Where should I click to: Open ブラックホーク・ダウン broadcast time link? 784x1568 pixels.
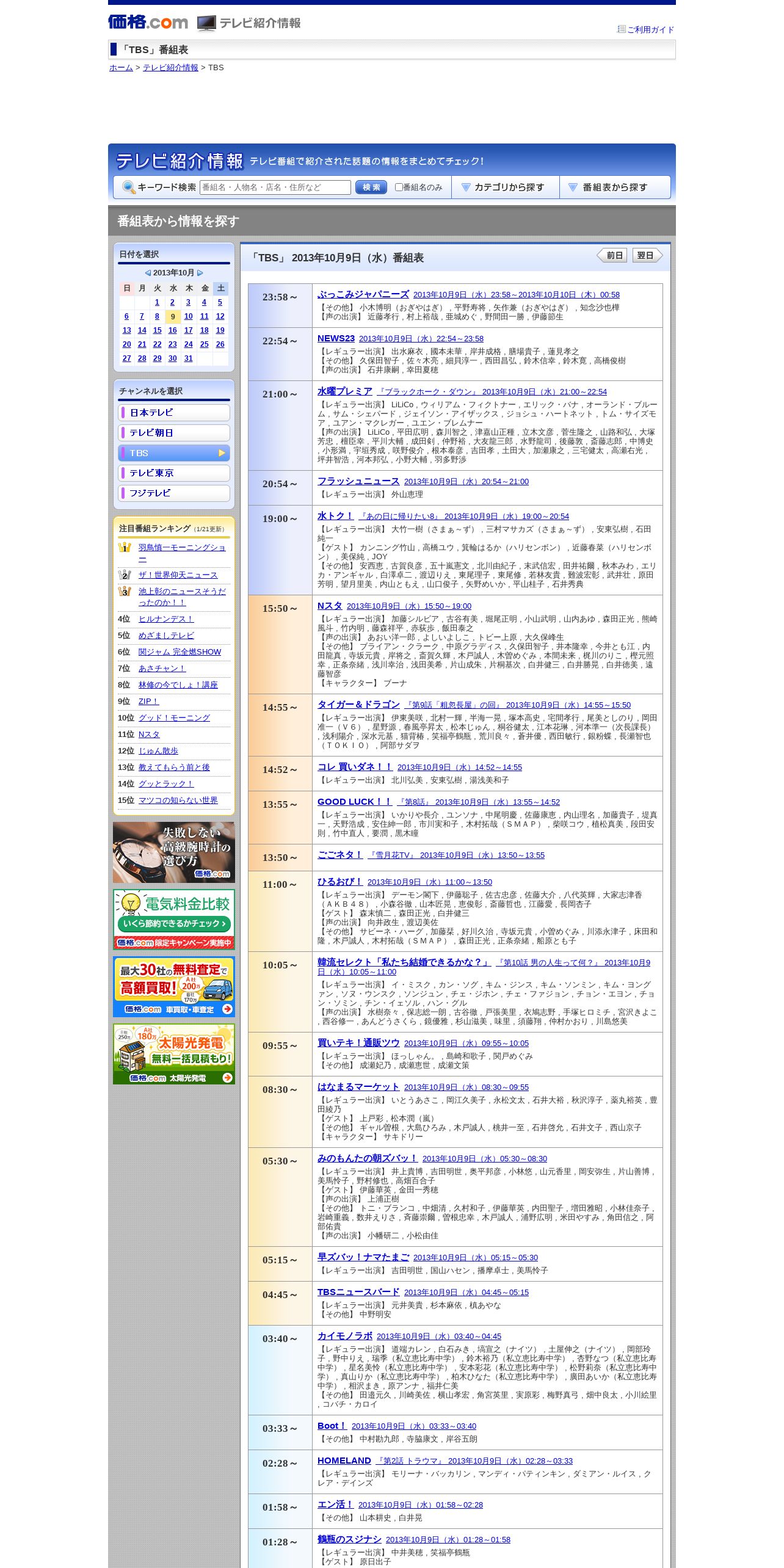(x=492, y=392)
